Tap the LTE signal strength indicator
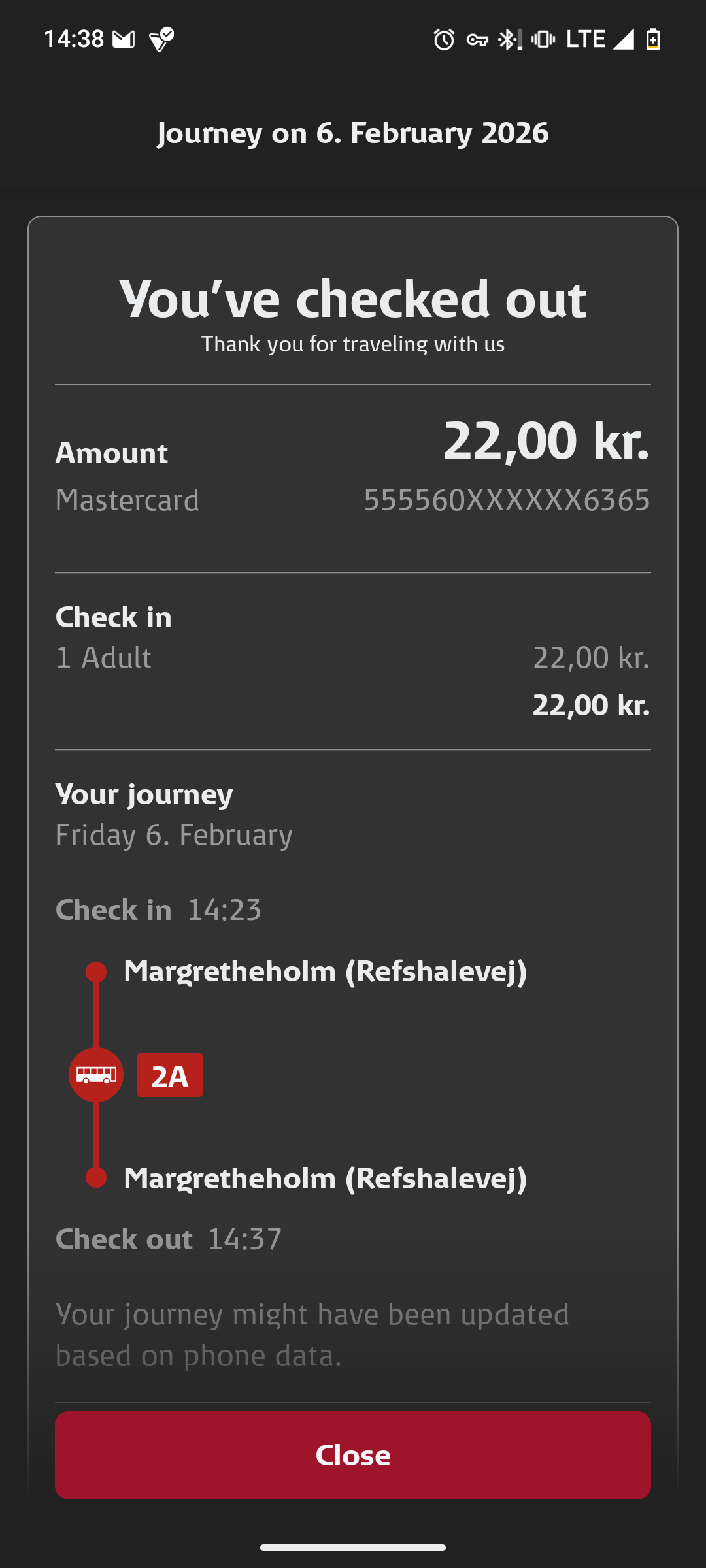 tap(623, 40)
